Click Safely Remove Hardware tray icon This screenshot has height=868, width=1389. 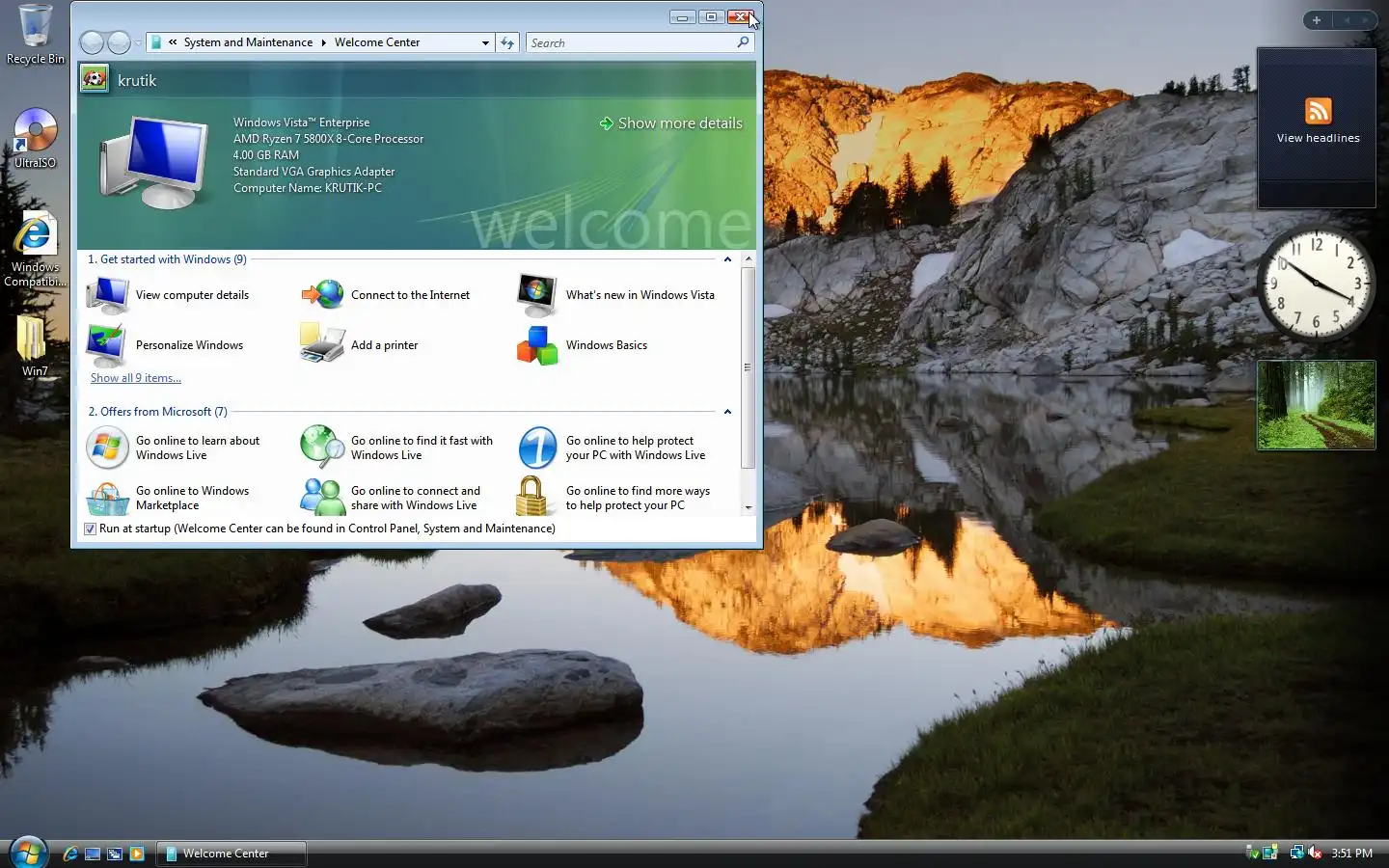[1252, 853]
